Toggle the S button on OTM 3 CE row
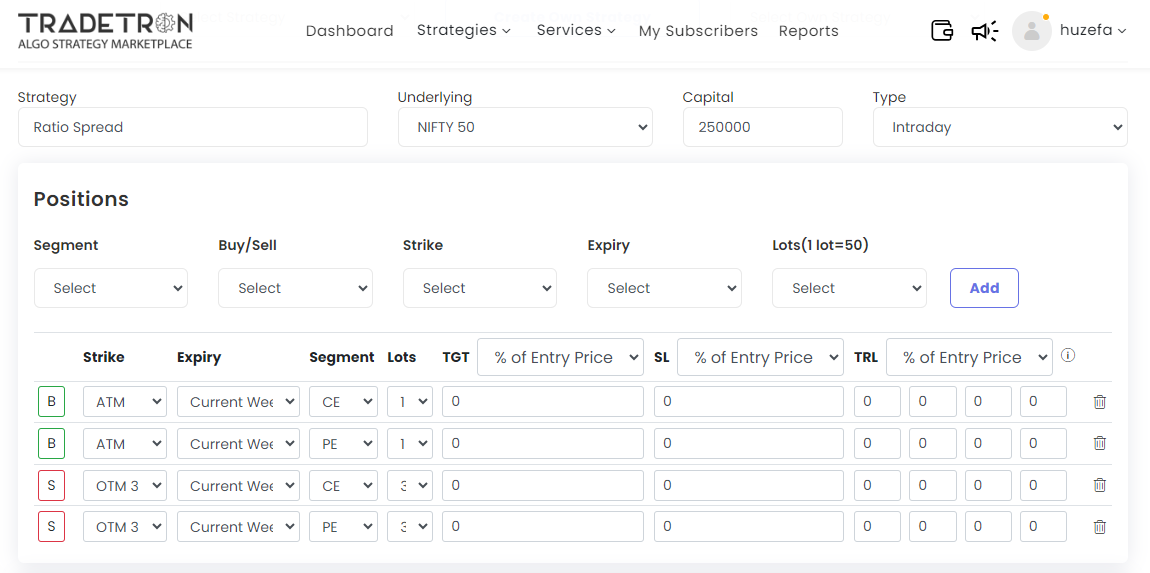 (51, 485)
